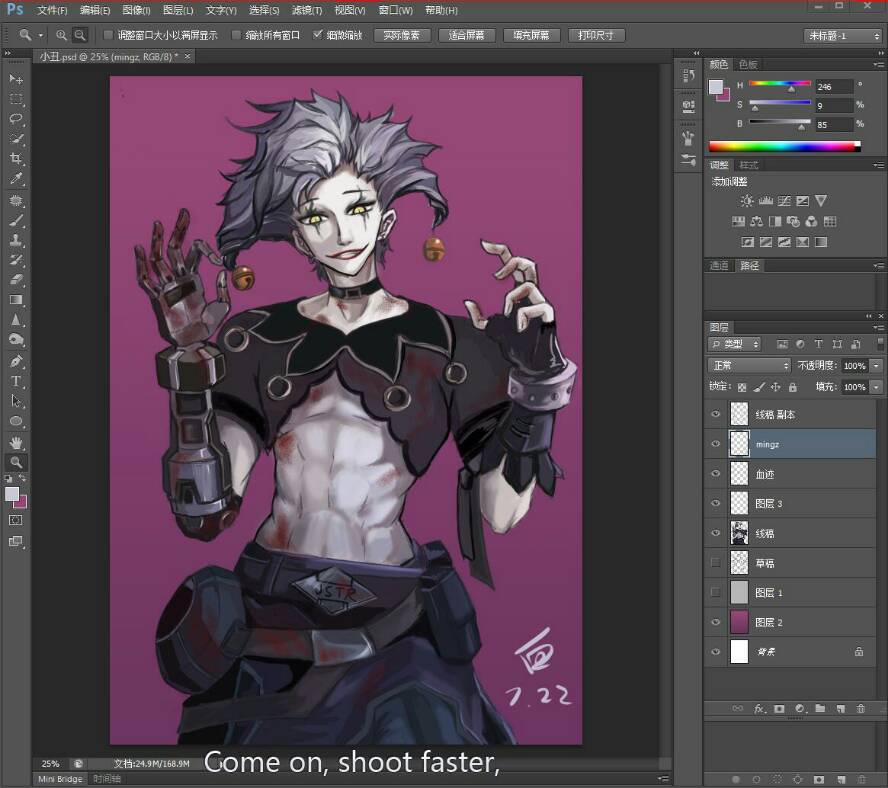The image size is (888, 788).
Task: Select the Eraser tool
Action: [x=16, y=279]
